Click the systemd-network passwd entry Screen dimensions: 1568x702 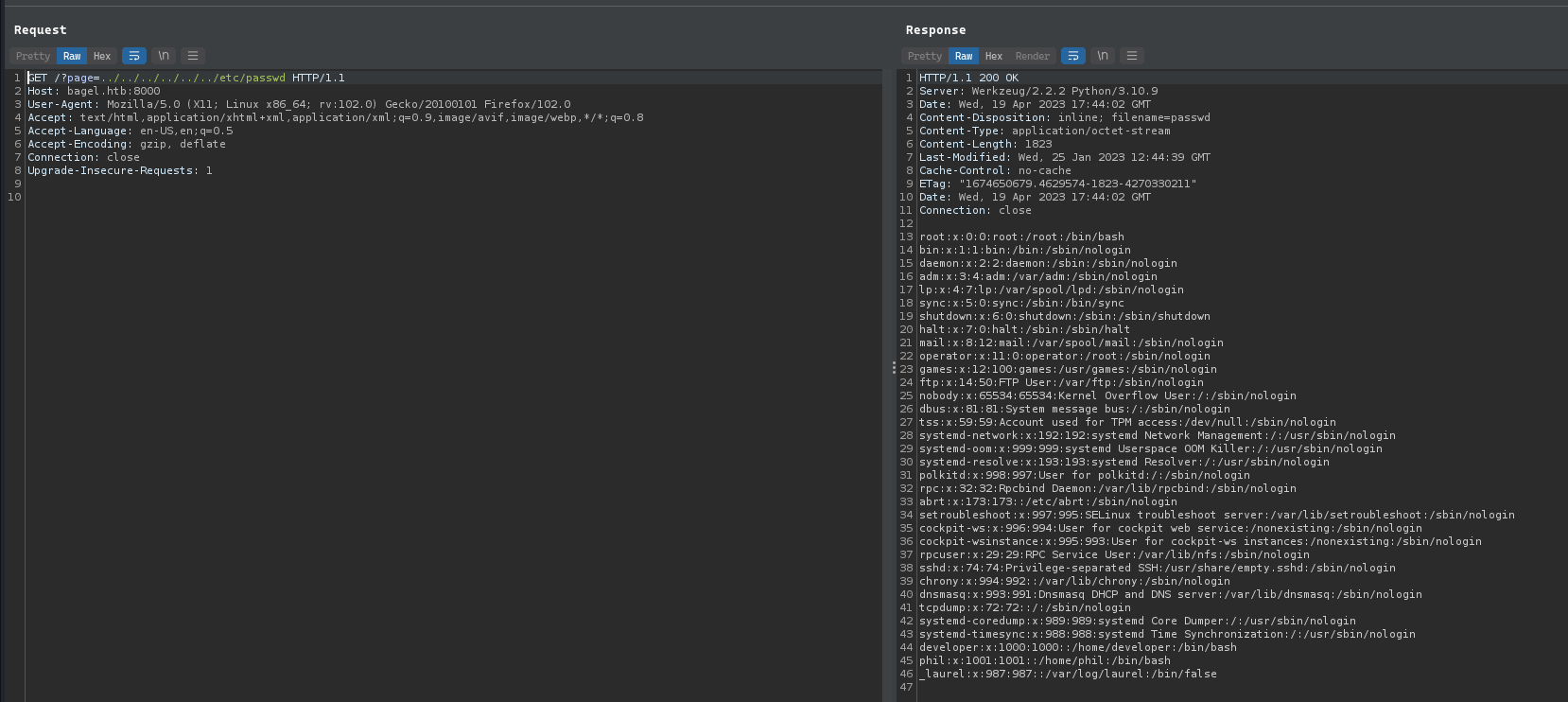point(1158,435)
